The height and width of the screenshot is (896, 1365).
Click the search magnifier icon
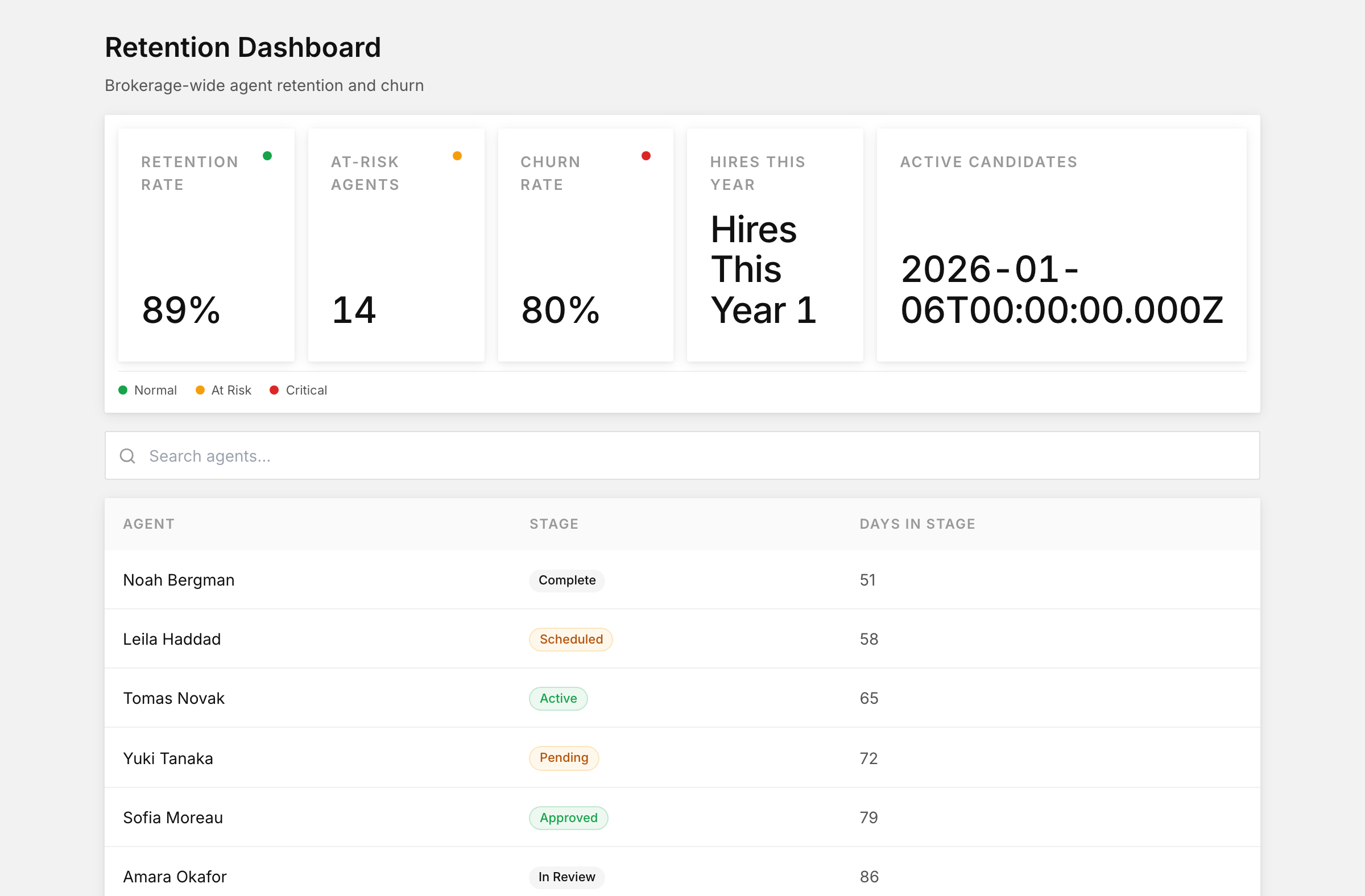click(127, 456)
